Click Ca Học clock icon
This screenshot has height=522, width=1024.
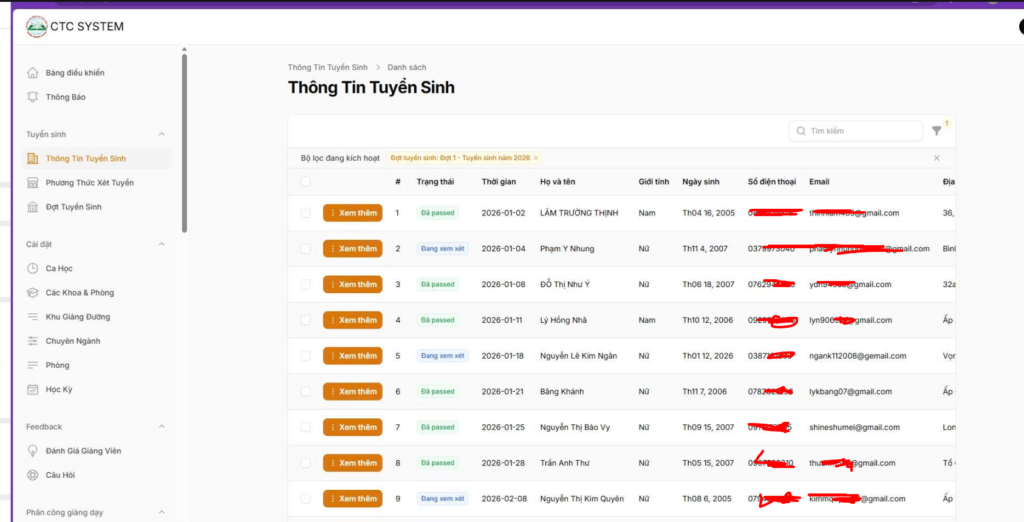33,269
